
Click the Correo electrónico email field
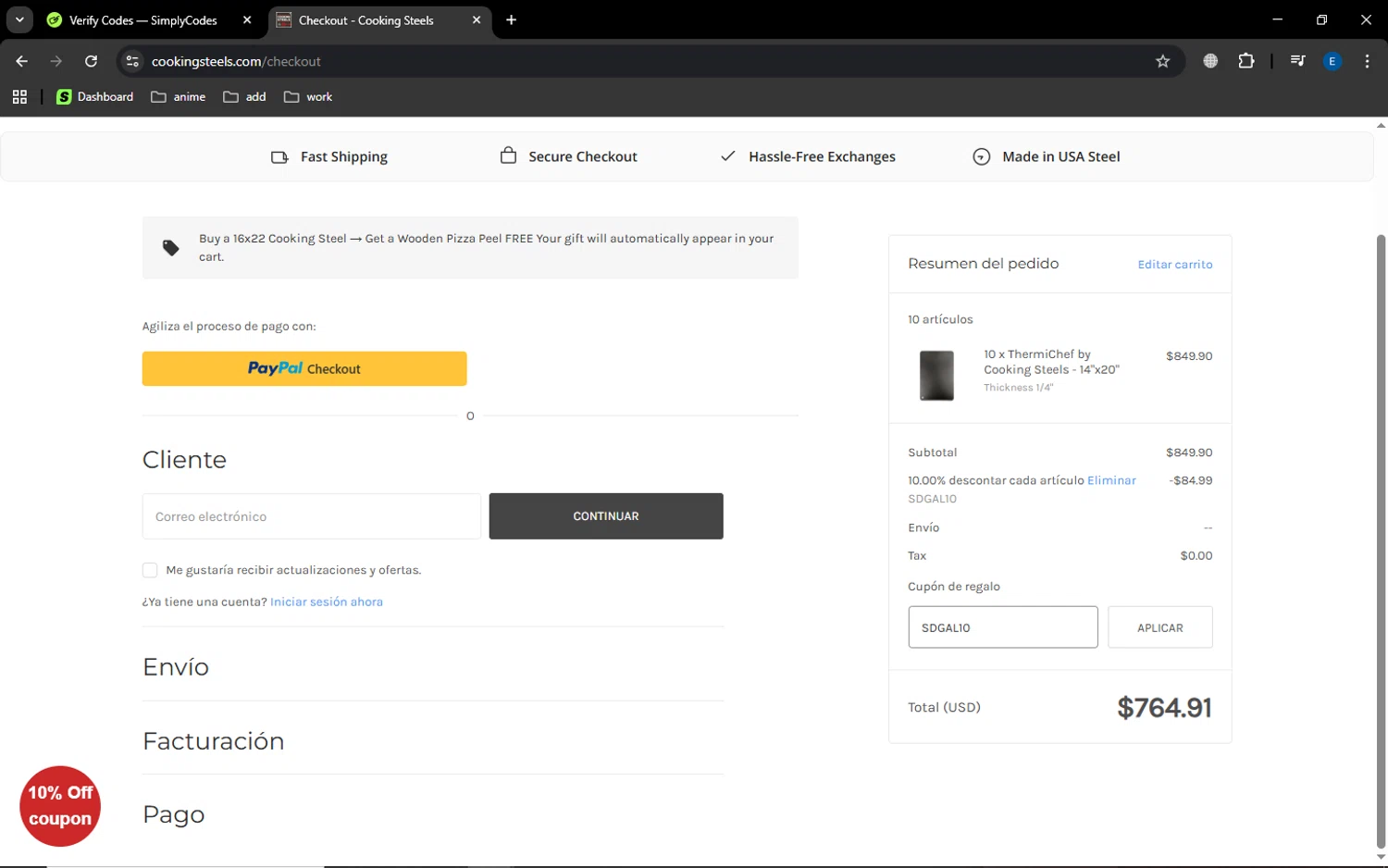(311, 516)
